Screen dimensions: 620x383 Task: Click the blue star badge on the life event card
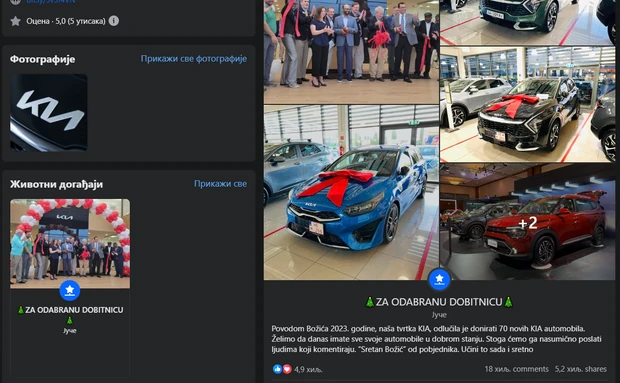[x=70, y=291]
